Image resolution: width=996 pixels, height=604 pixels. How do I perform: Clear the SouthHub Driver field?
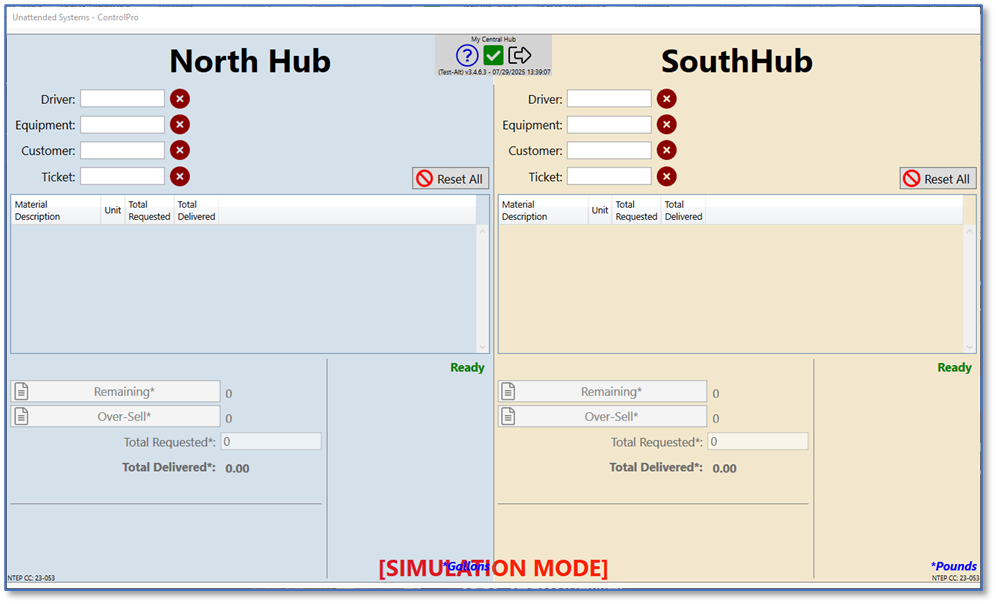[x=667, y=99]
